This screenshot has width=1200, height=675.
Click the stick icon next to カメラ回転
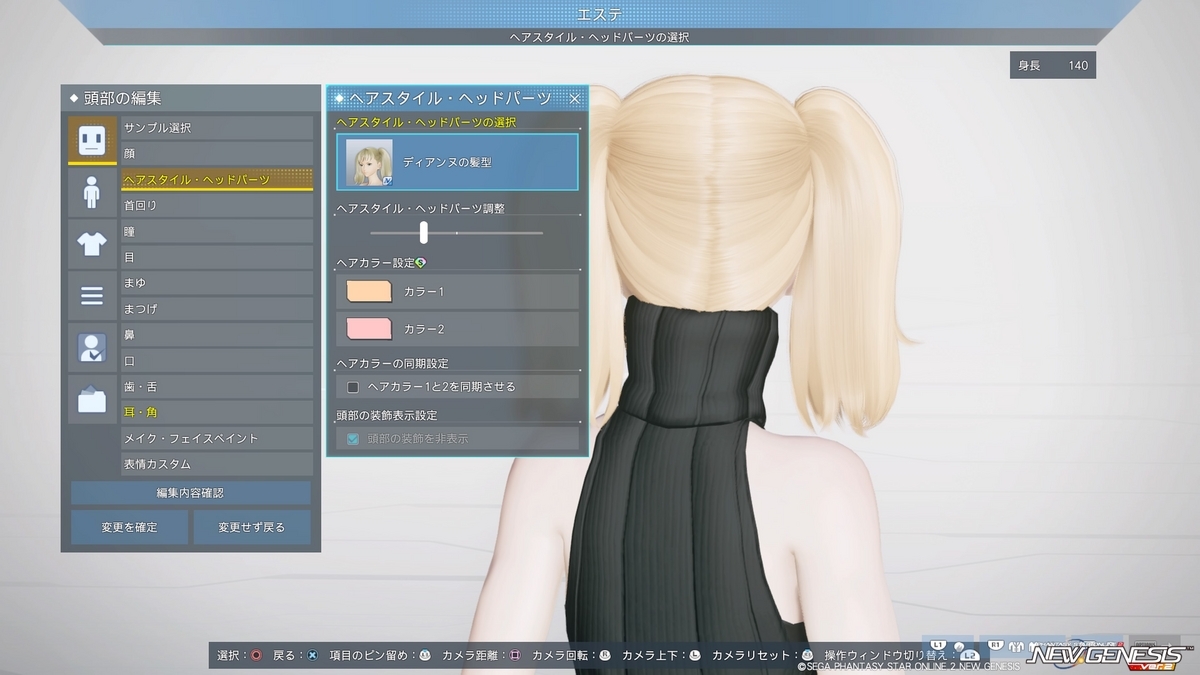click(605, 655)
